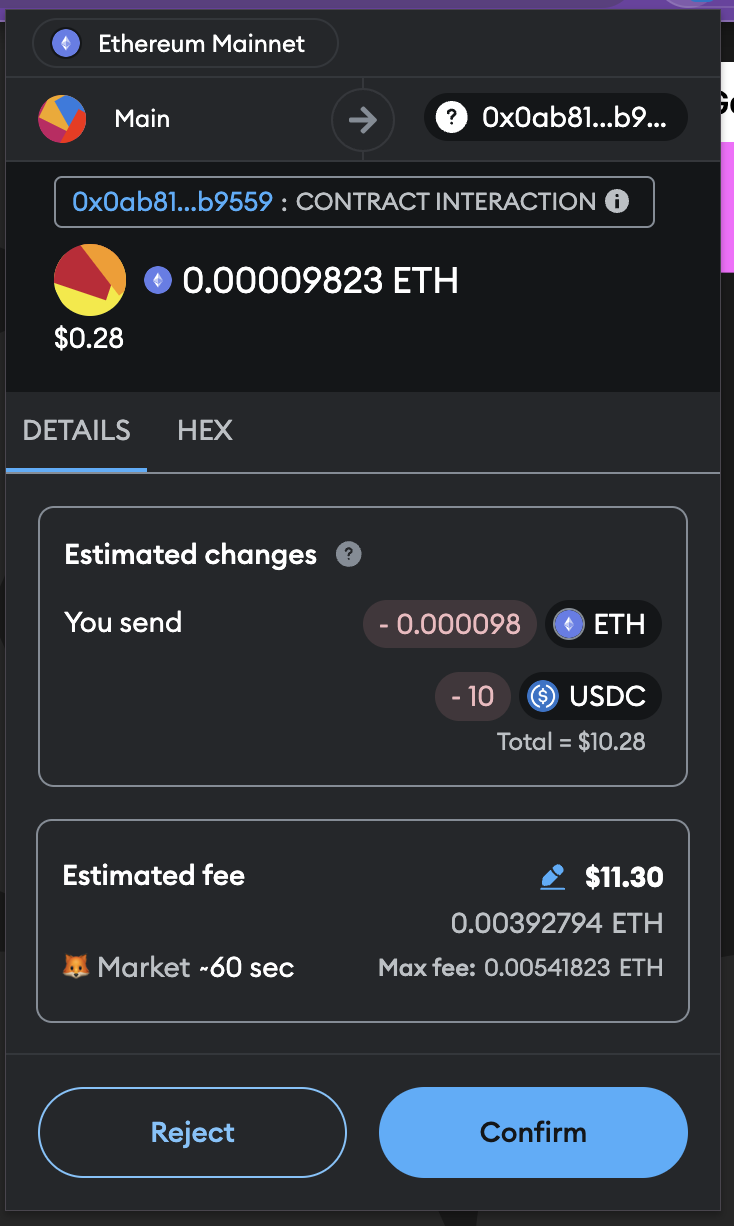The image size is (734, 1226).
Task: Confirm the transaction
Action: [x=533, y=1132]
